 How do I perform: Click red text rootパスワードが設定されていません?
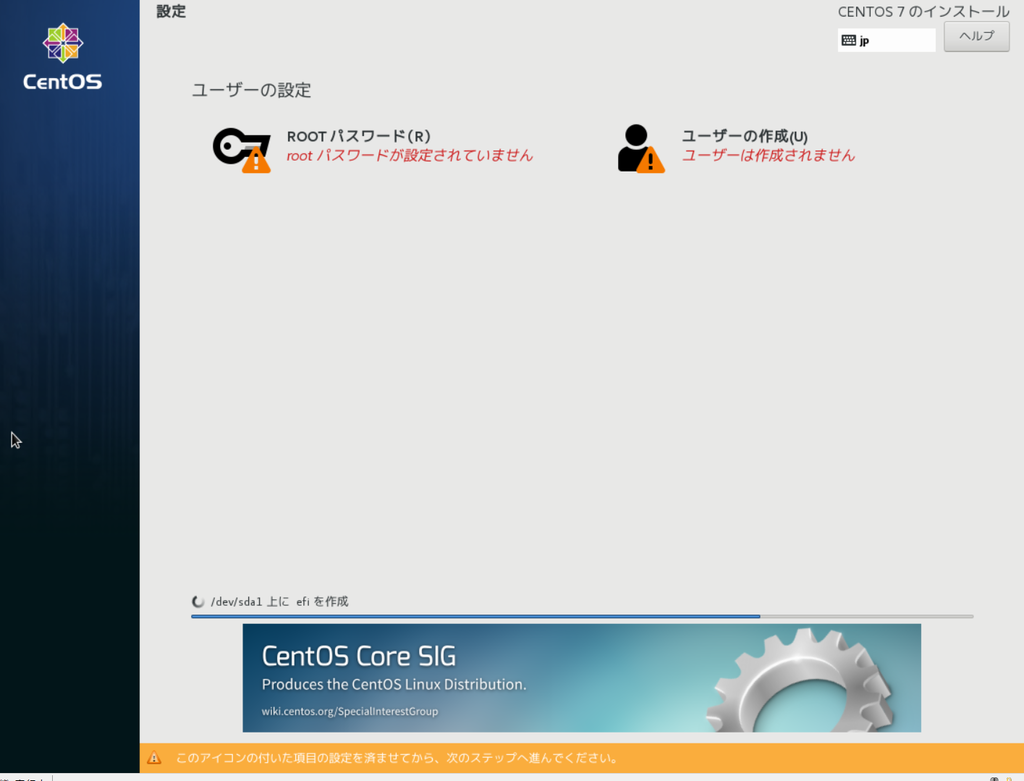coord(409,155)
